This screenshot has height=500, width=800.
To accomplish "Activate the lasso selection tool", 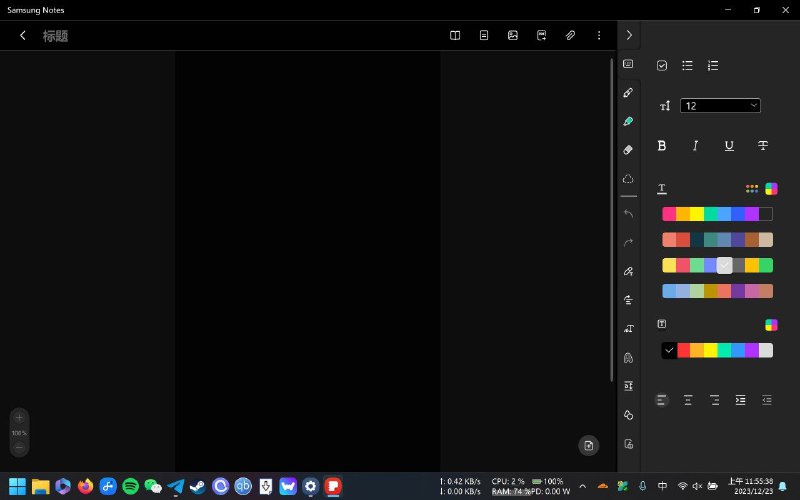I will 628,179.
